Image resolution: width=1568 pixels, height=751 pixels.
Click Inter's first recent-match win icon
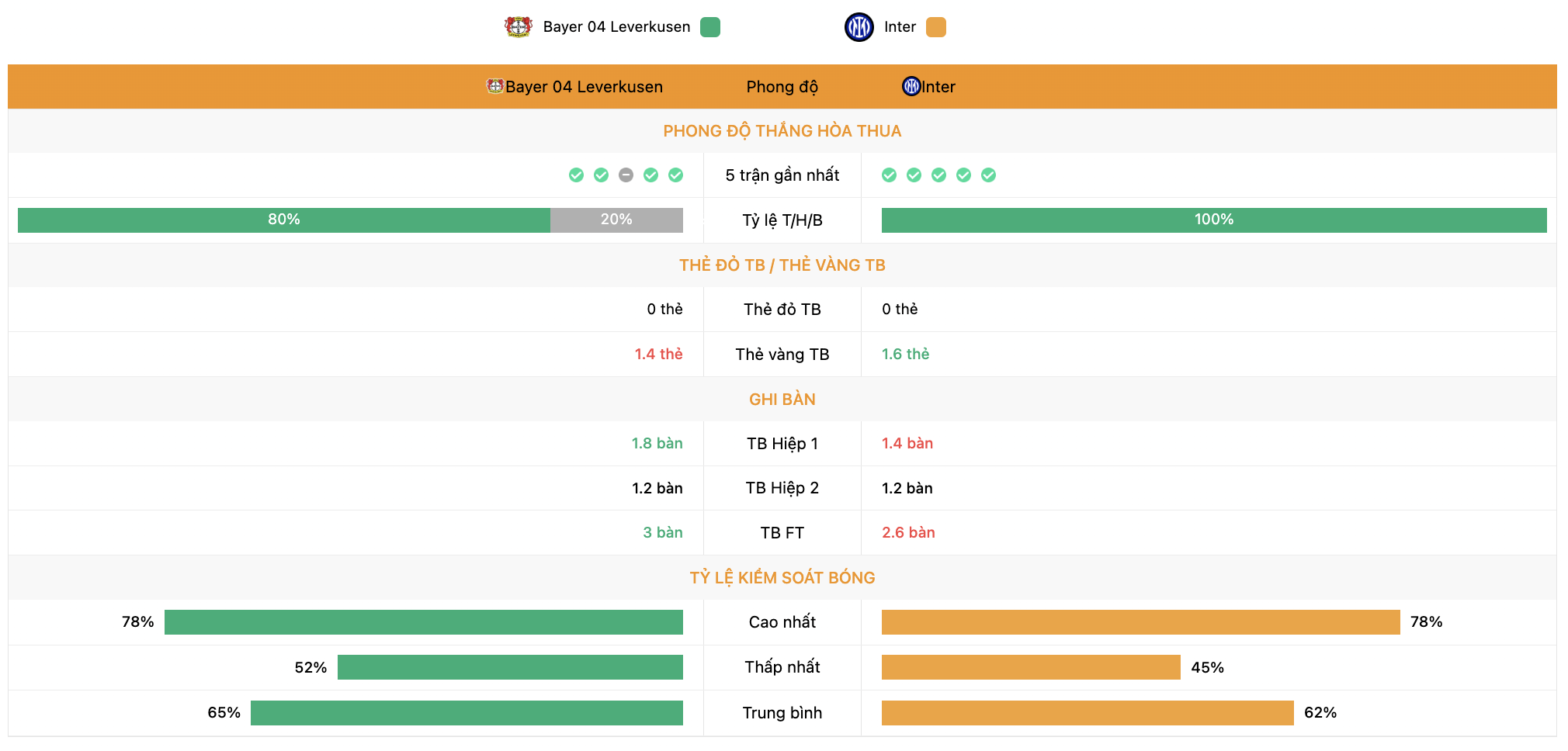point(889,175)
